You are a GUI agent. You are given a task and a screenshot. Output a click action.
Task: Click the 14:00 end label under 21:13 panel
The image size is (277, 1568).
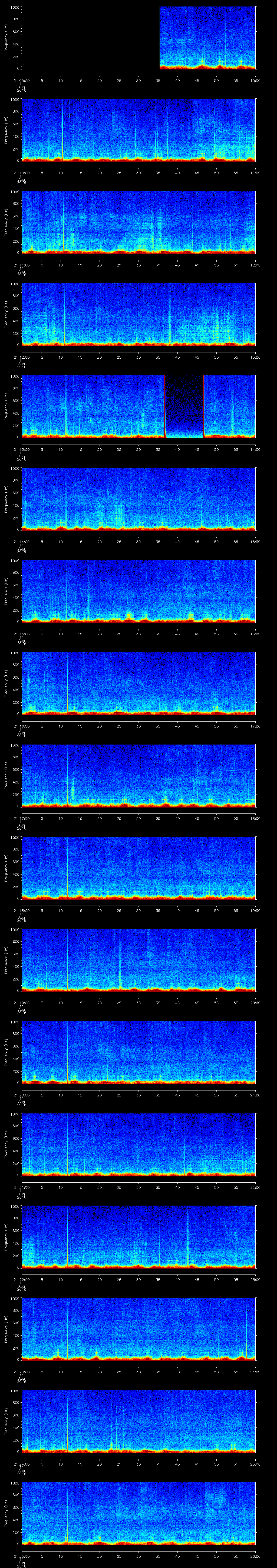point(255,449)
